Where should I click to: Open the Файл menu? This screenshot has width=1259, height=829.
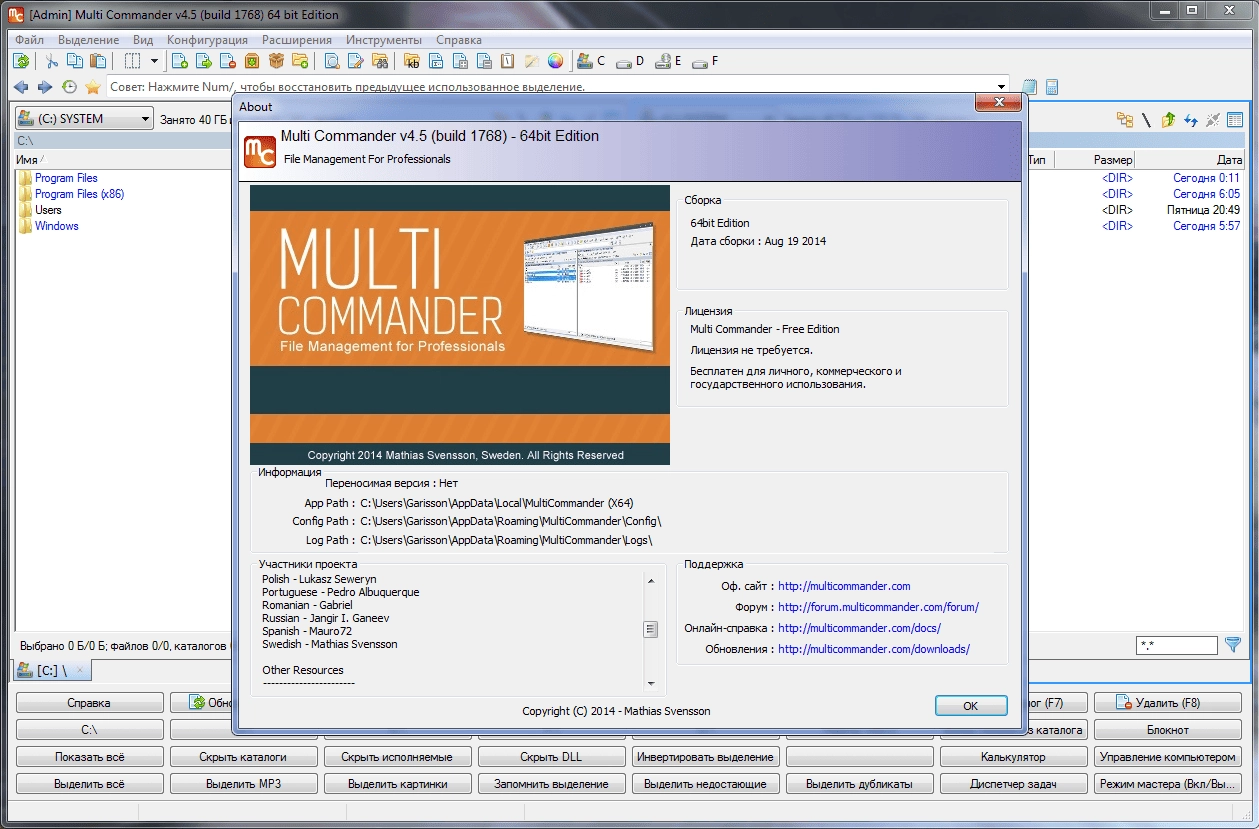coord(29,40)
